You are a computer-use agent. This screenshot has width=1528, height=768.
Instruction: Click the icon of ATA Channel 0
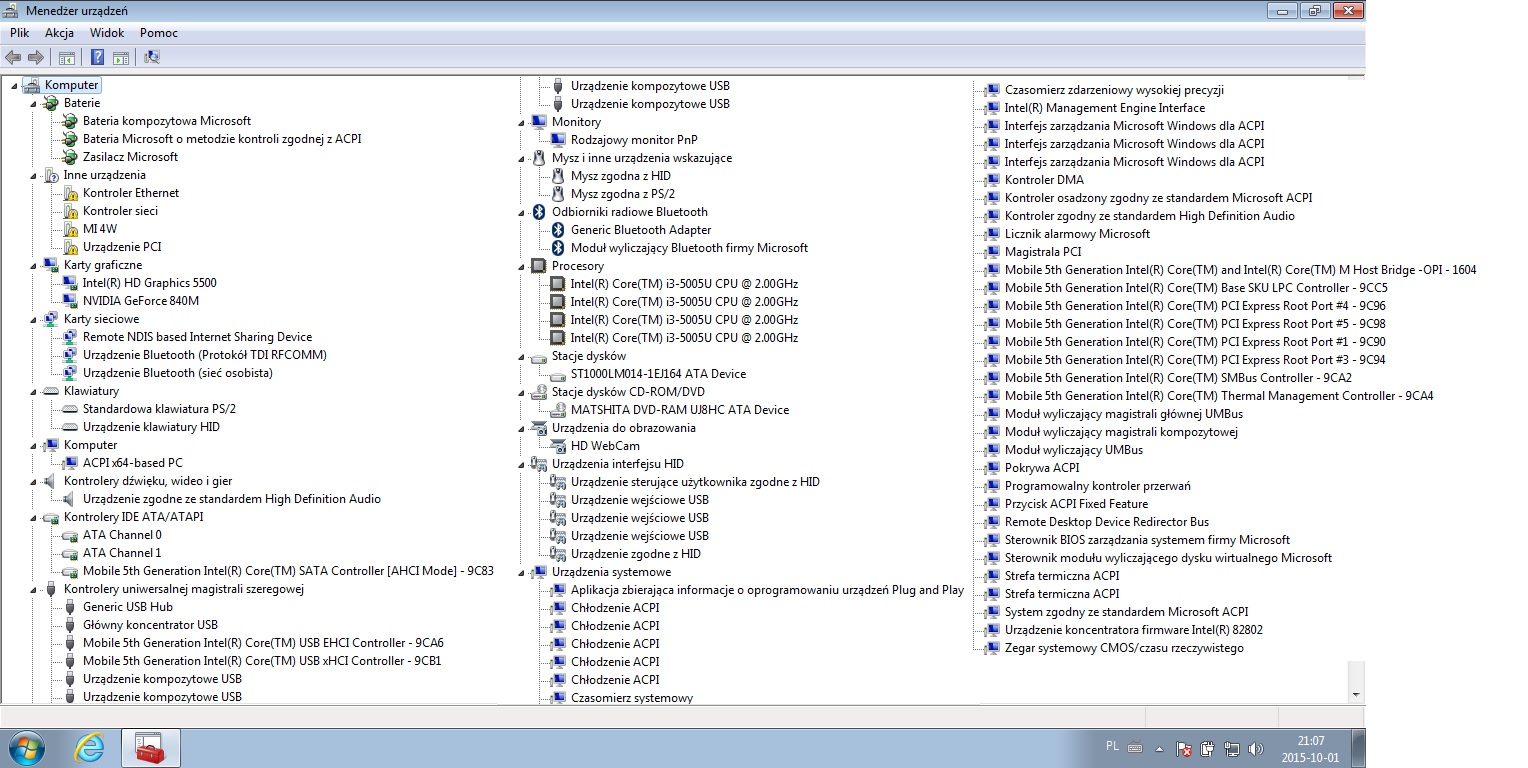coord(70,535)
